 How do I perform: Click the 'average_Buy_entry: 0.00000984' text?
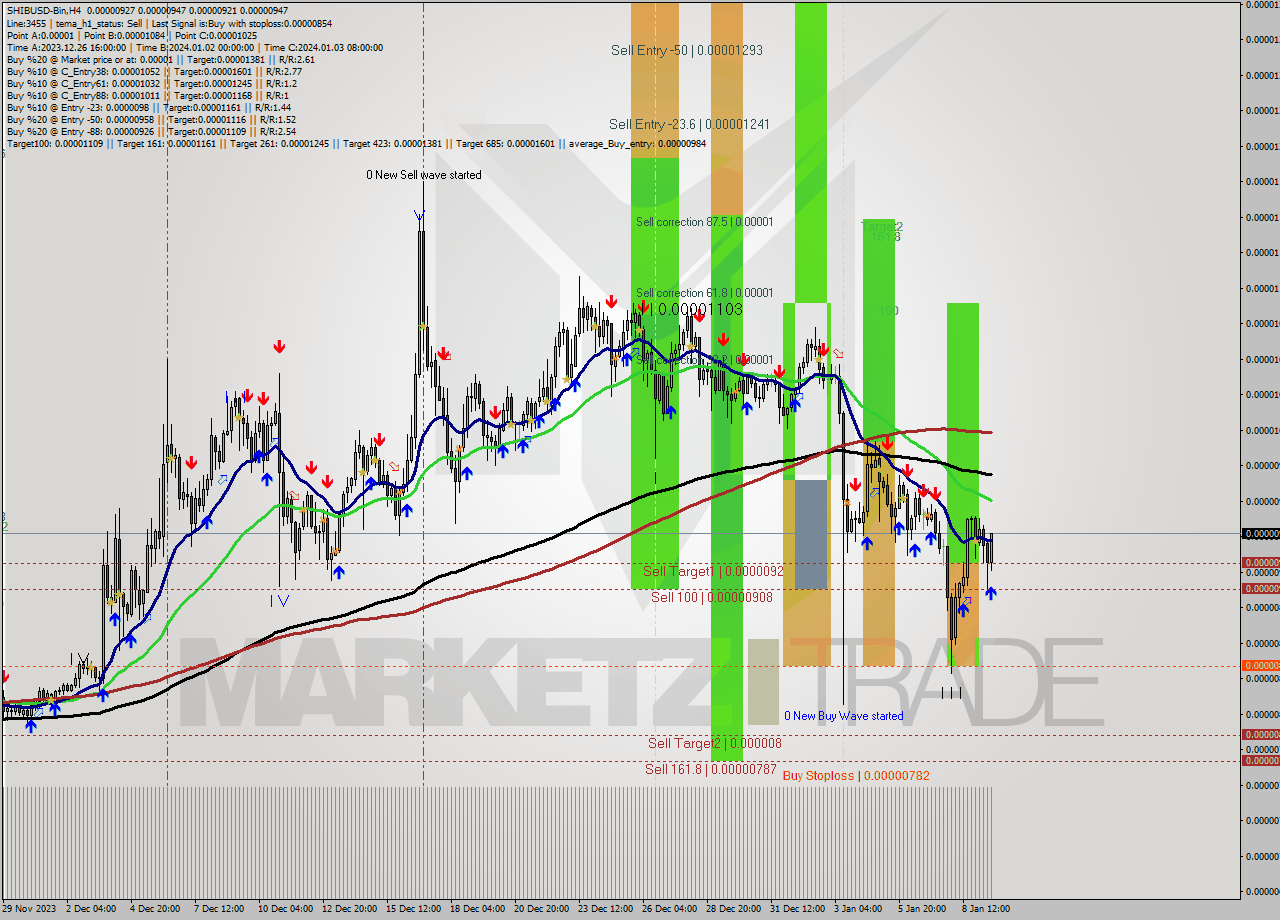(x=638, y=144)
